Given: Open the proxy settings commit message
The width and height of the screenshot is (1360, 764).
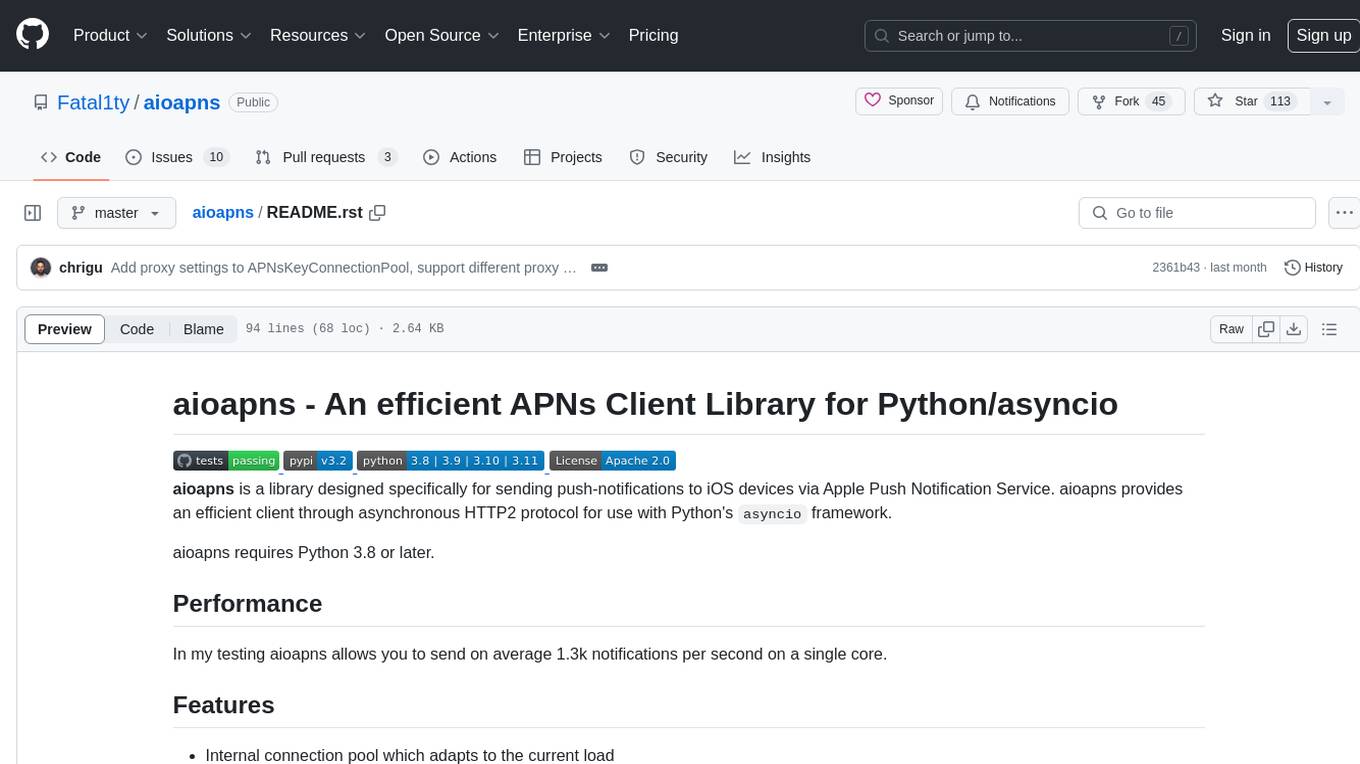Looking at the screenshot, I should (x=344, y=268).
